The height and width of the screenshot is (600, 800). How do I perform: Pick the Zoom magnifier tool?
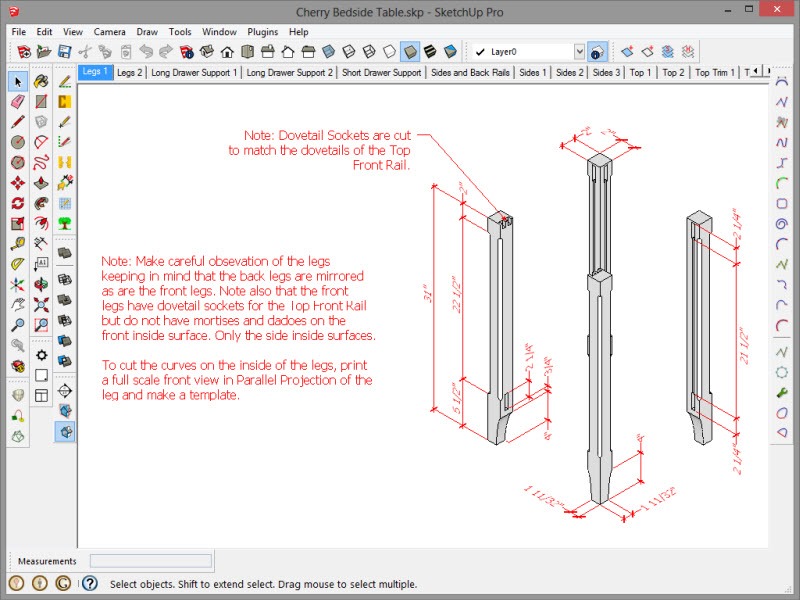[18, 324]
